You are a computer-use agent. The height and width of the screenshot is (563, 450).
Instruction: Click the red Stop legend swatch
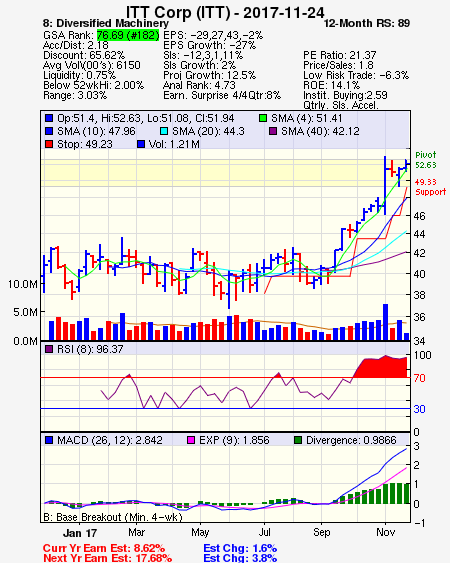49,144
